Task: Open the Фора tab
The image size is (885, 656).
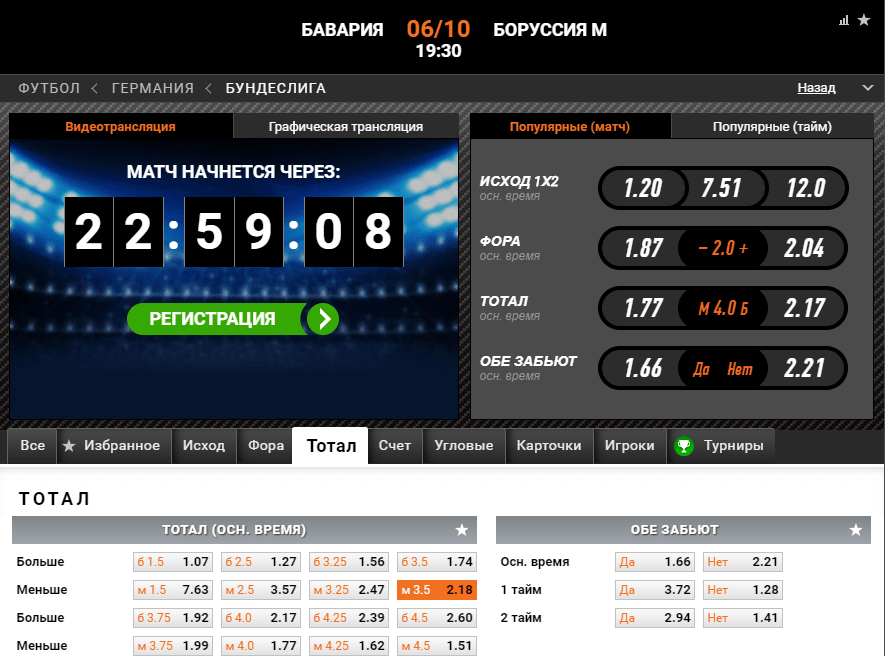Action: click(x=266, y=446)
